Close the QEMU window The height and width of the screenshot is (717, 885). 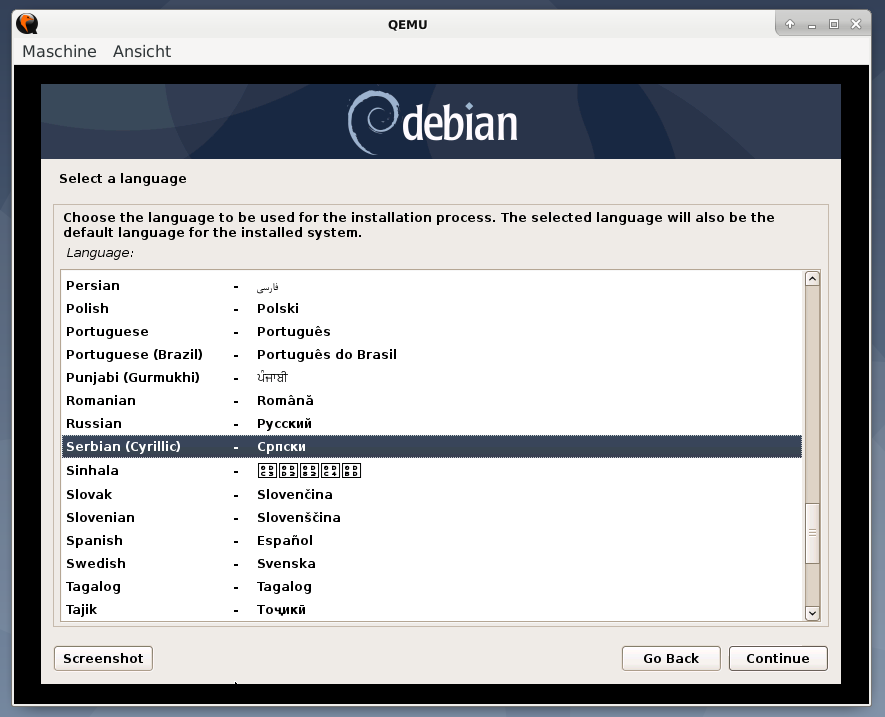pos(856,24)
